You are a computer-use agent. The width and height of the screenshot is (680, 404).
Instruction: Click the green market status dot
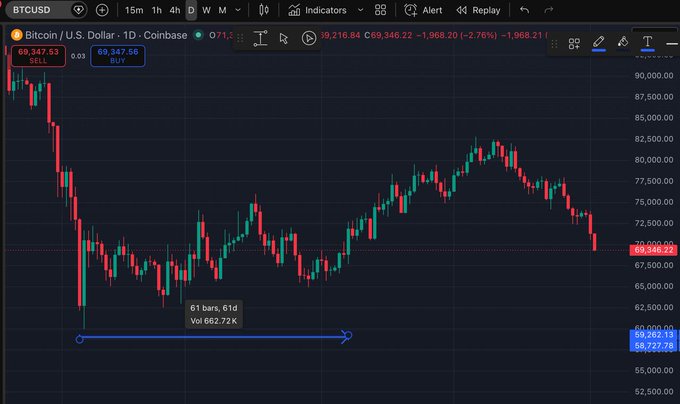(x=198, y=35)
